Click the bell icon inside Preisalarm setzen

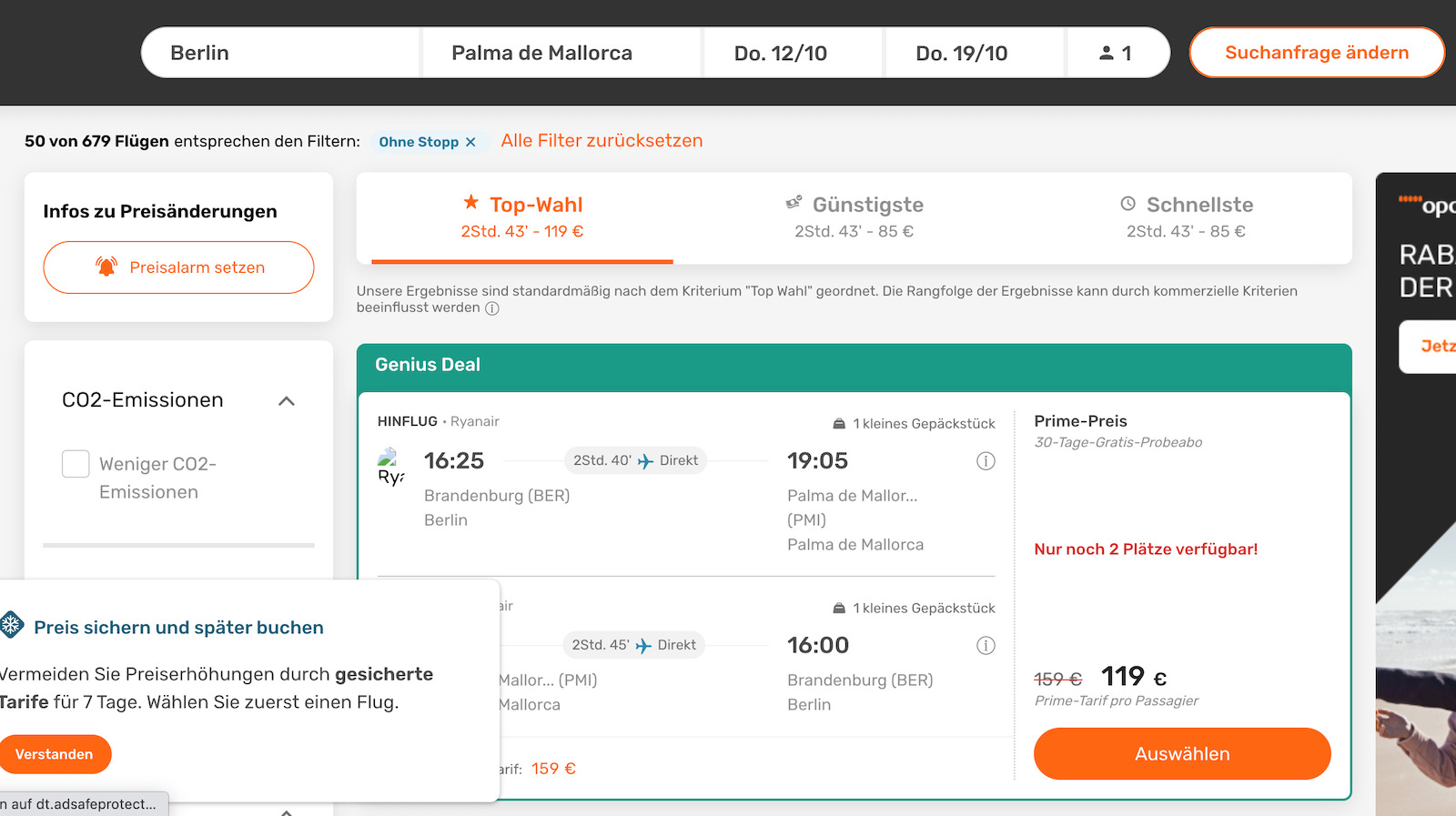pos(106,267)
